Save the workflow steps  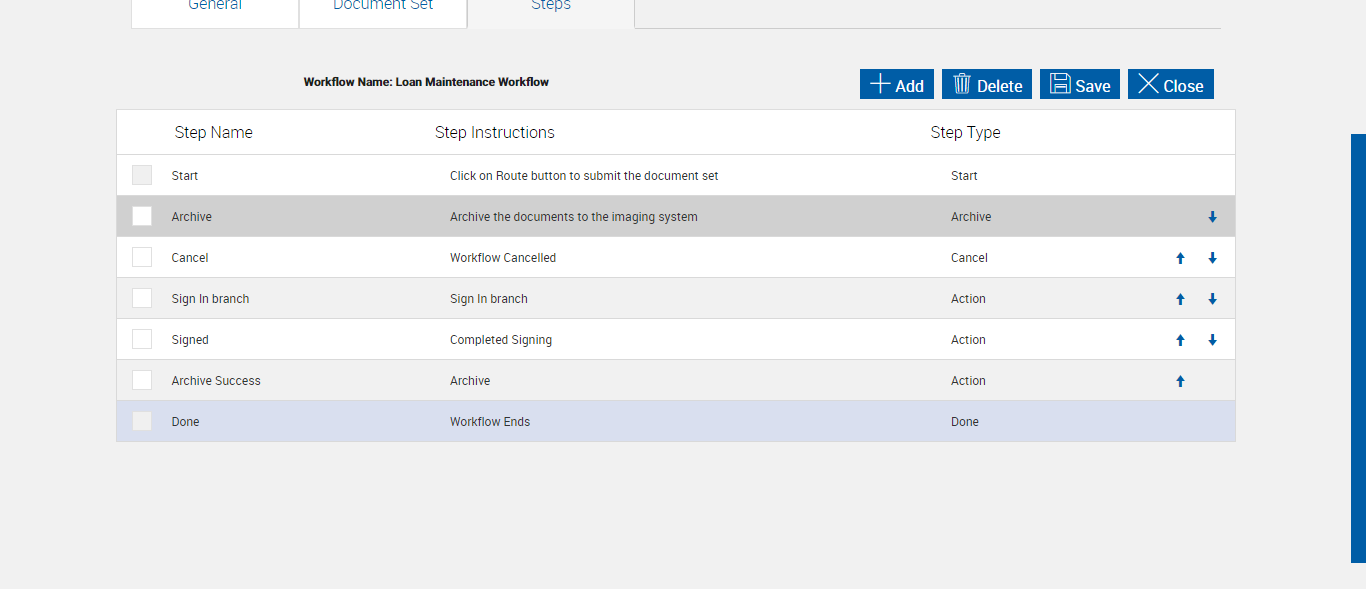(1080, 85)
